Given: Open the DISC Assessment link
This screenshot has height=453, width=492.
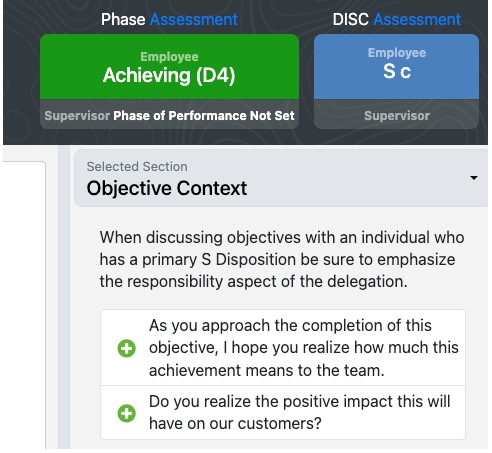Looking at the screenshot, I should (x=417, y=19).
